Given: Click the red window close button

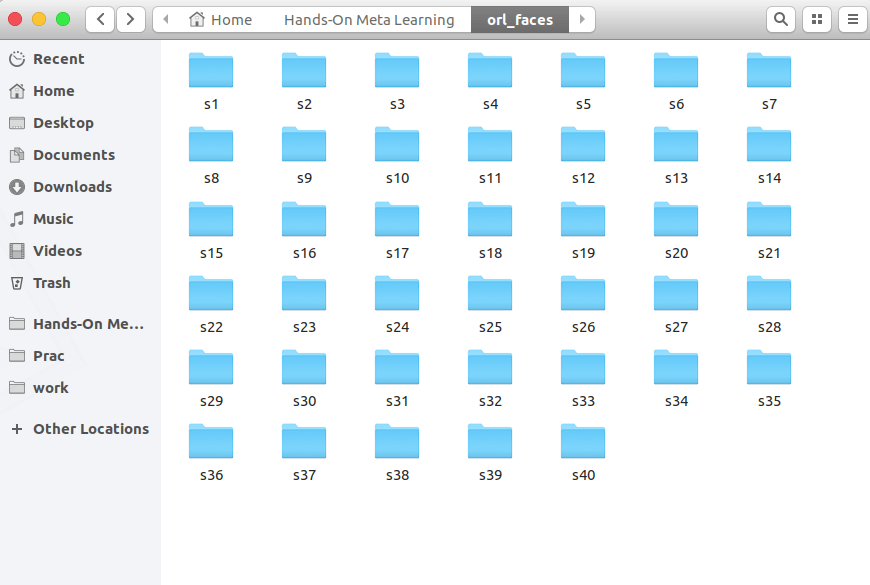Looking at the screenshot, I should pos(15,19).
